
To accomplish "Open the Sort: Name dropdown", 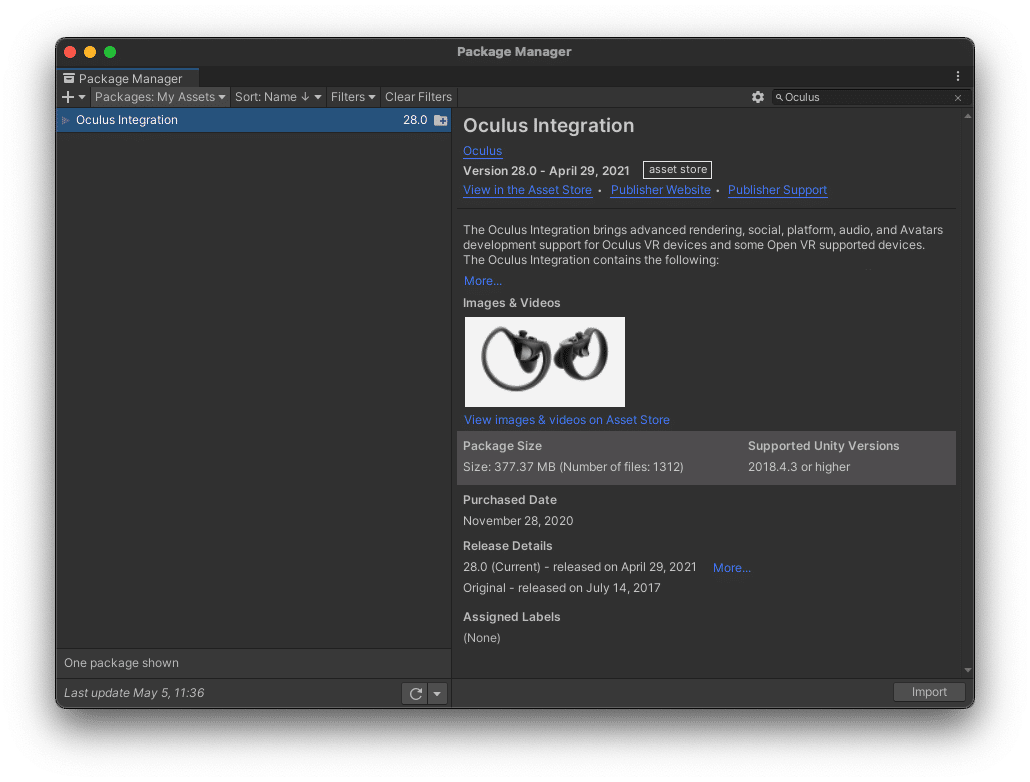I will pyautogui.click(x=278, y=97).
